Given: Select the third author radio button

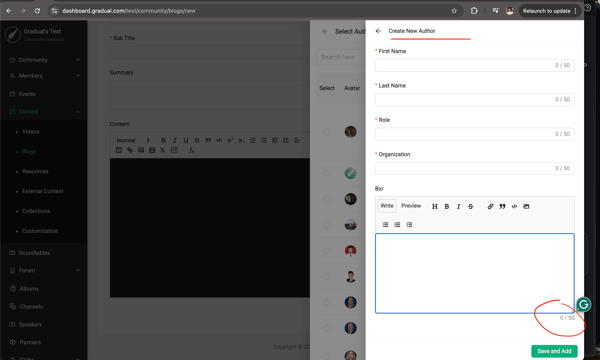Looking at the screenshot, I should click(x=327, y=199).
